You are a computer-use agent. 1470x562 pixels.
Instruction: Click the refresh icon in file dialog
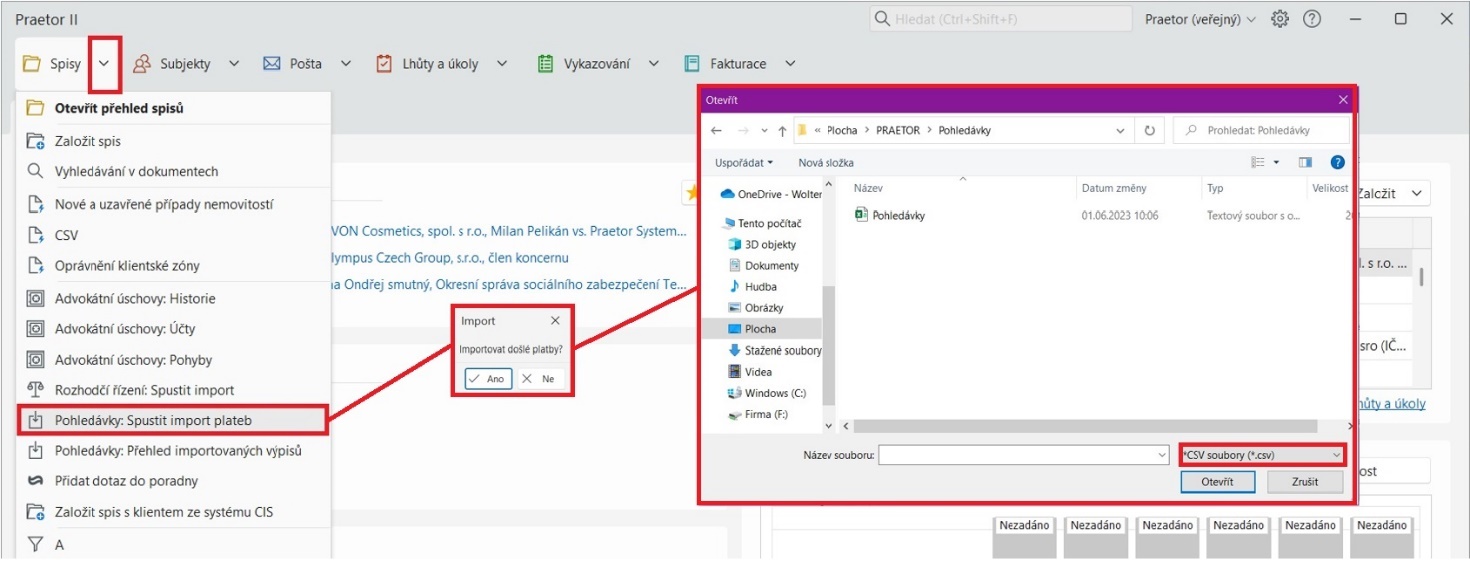coord(1150,130)
